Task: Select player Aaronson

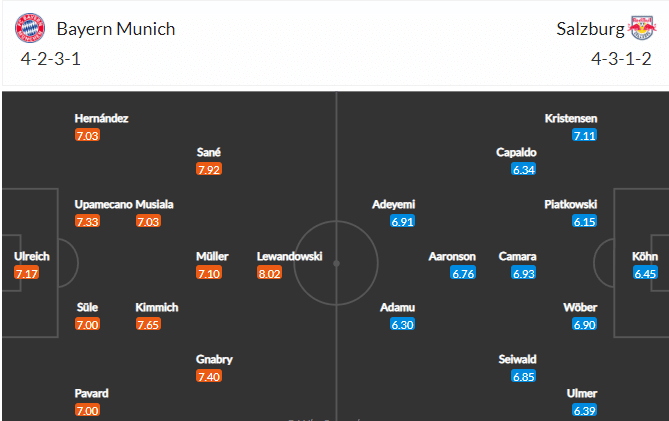Action: pyautogui.click(x=452, y=256)
